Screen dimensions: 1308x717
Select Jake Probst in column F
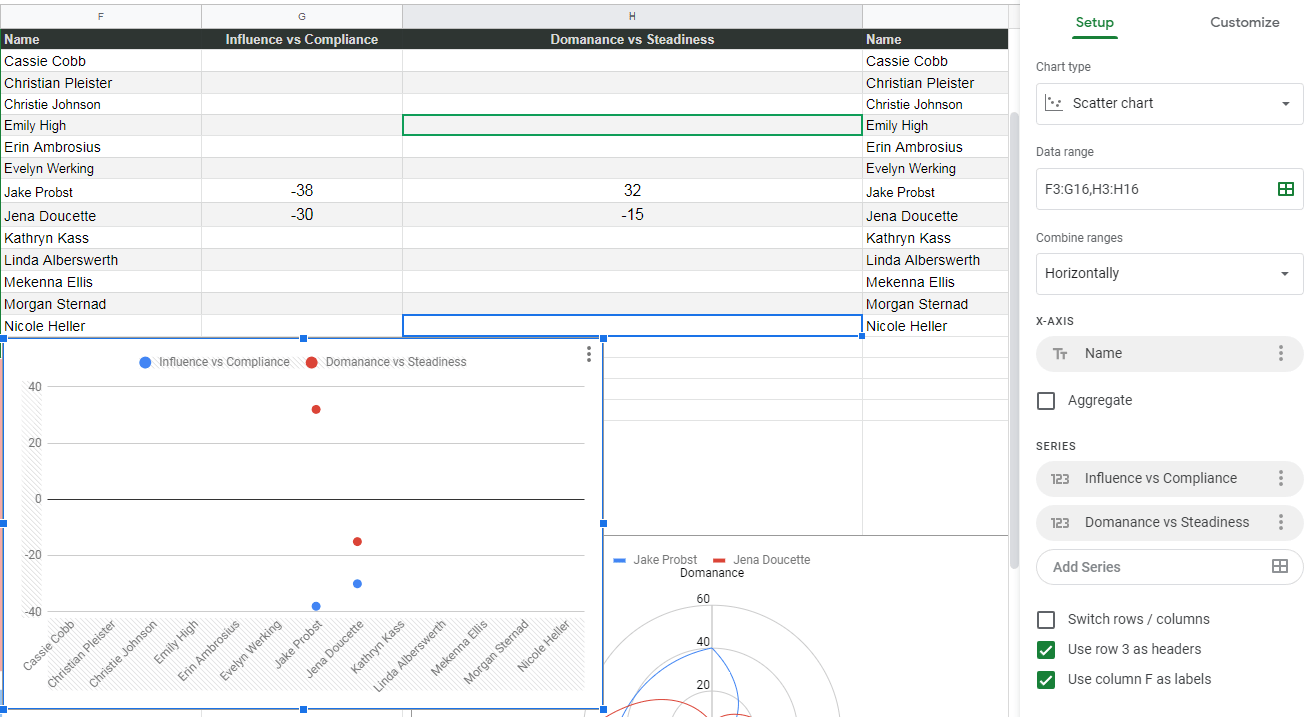100,192
